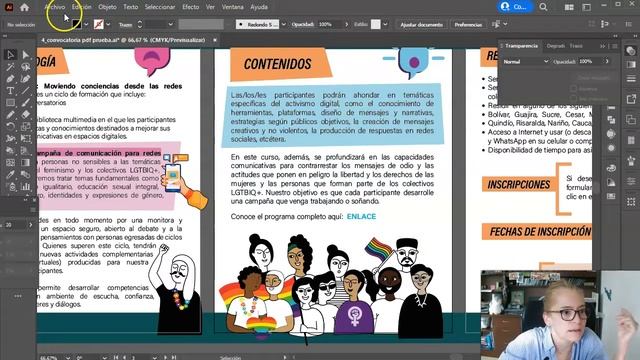Click the stroke color swatch (none)
640x360 pixels.
click(98, 24)
